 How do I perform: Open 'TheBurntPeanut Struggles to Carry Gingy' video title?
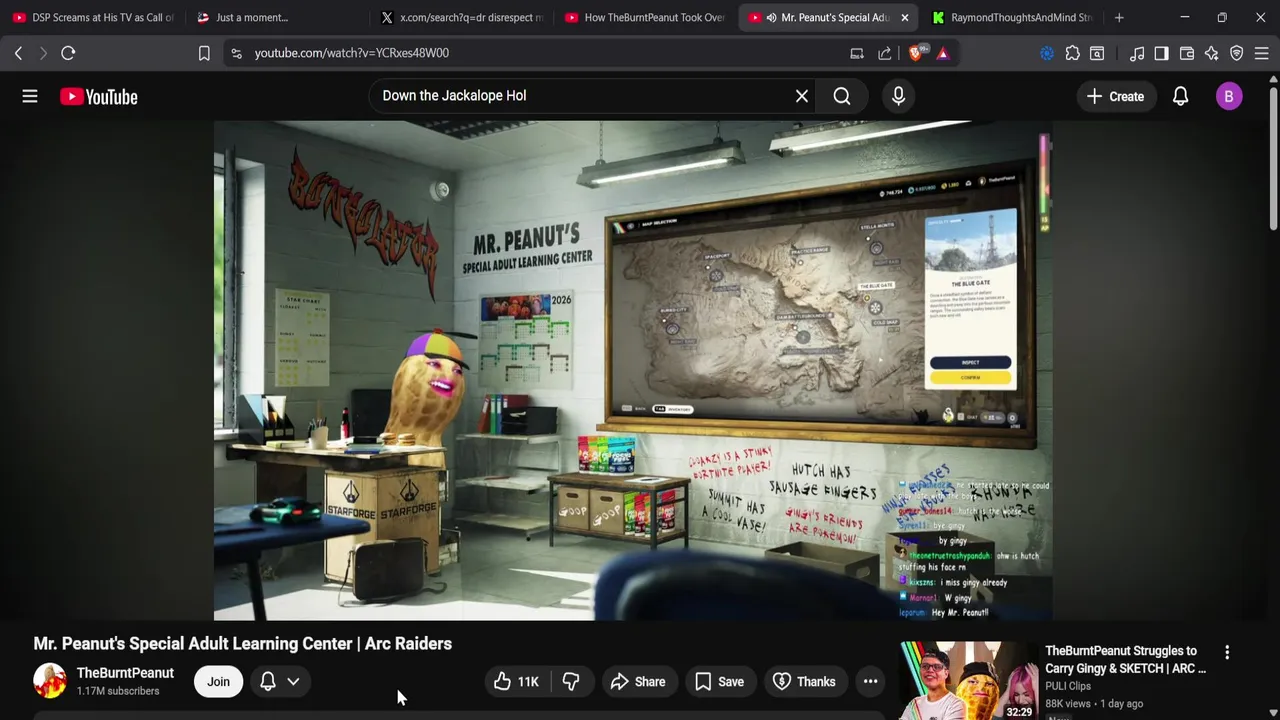(1126, 660)
